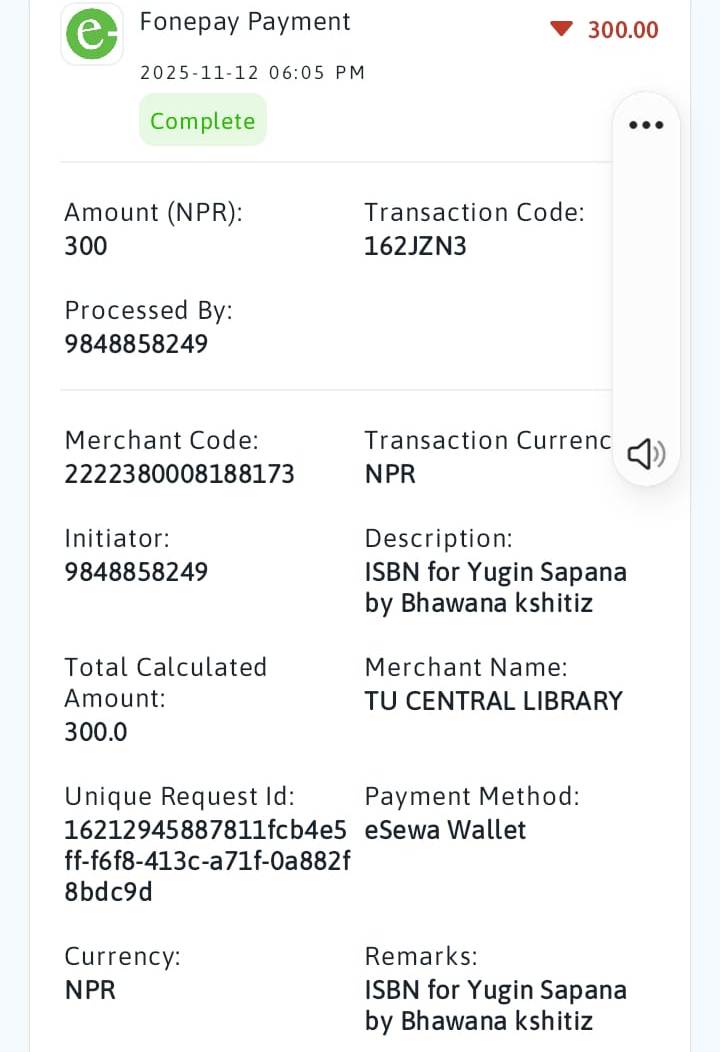Tap the Amount (NPR) value 300
Image resolution: width=720 pixels, height=1052 pixels.
(x=86, y=246)
